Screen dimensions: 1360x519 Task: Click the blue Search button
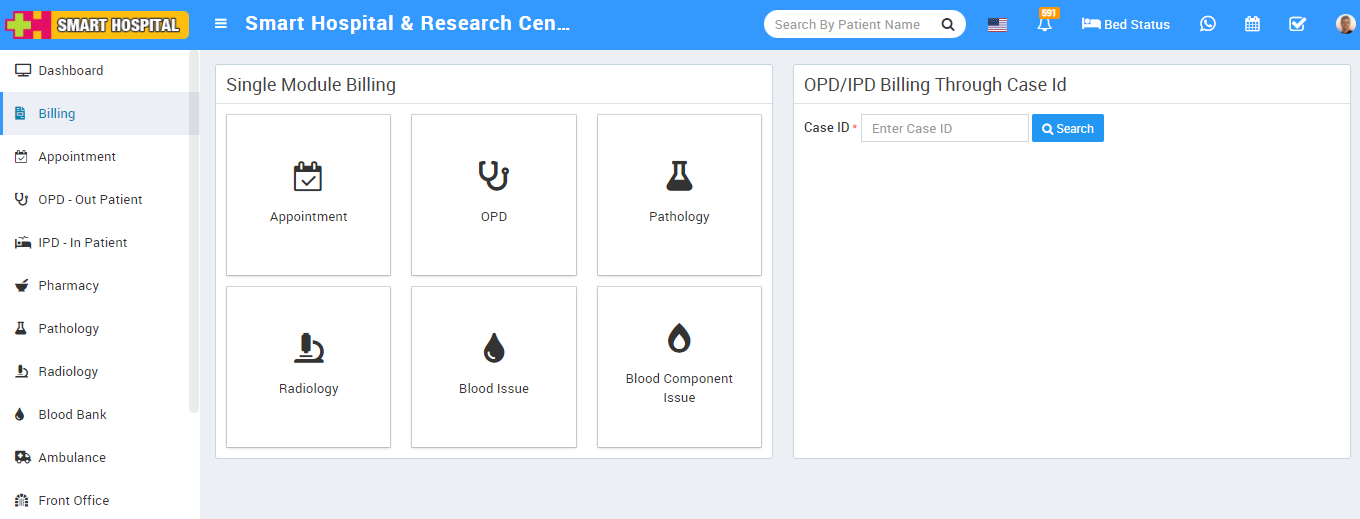pos(1067,128)
